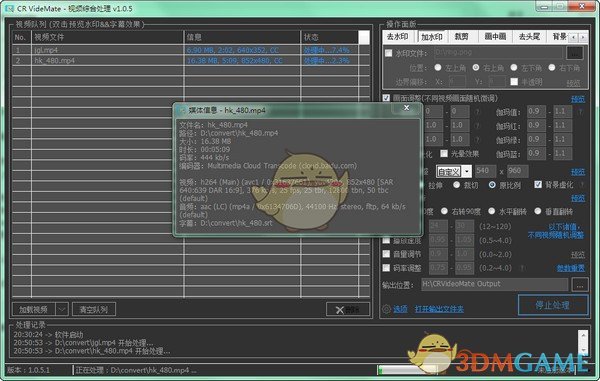Select 右转90度 rotation option
The height and width of the screenshot is (381, 600).
point(444,211)
